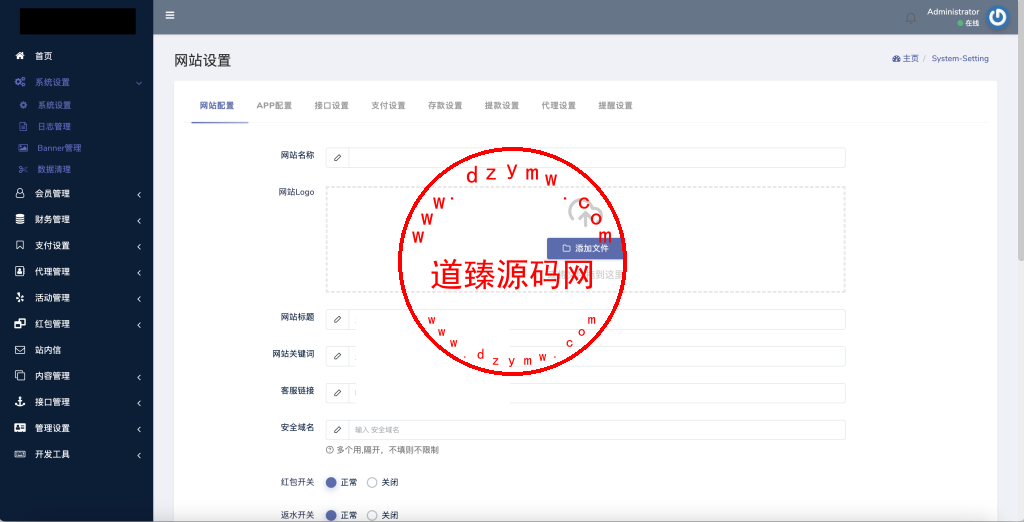Click the gear icon of 系统设置 submenu item

pos(24,105)
